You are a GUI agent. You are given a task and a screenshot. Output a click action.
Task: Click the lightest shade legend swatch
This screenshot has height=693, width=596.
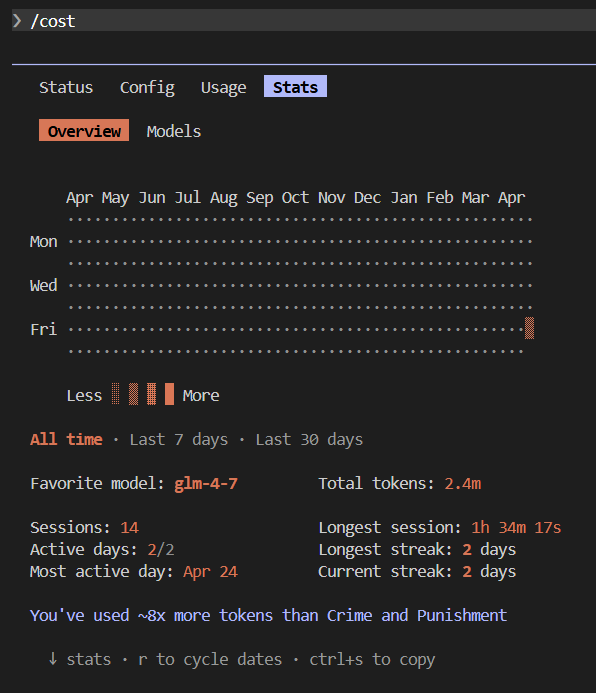[x=115, y=394]
